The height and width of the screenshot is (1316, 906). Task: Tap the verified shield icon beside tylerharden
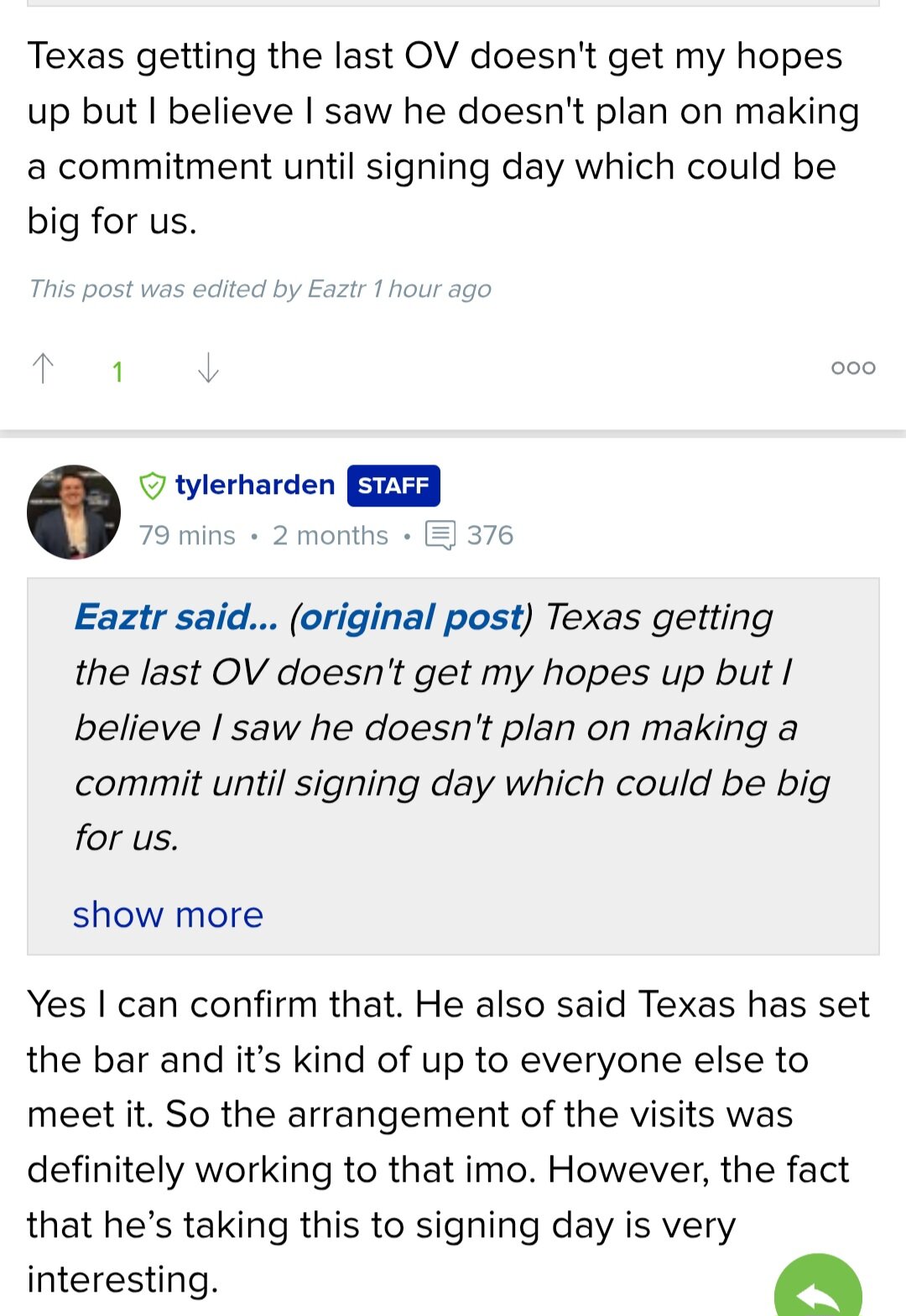coord(152,486)
